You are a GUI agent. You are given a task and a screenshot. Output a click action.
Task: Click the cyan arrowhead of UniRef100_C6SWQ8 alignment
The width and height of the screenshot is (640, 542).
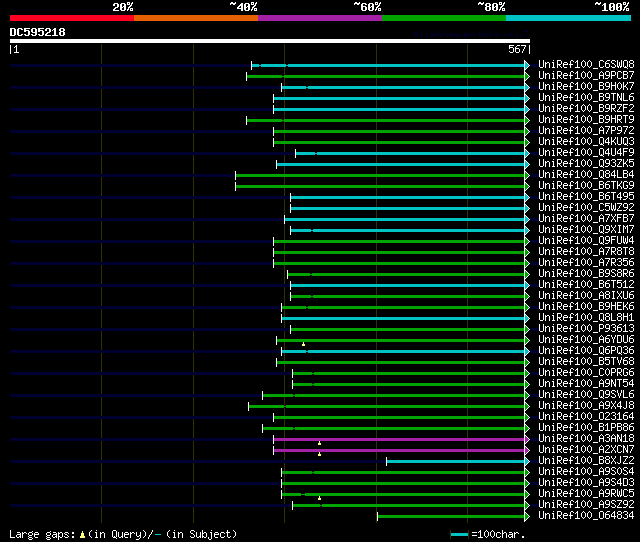tap(527, 65)
